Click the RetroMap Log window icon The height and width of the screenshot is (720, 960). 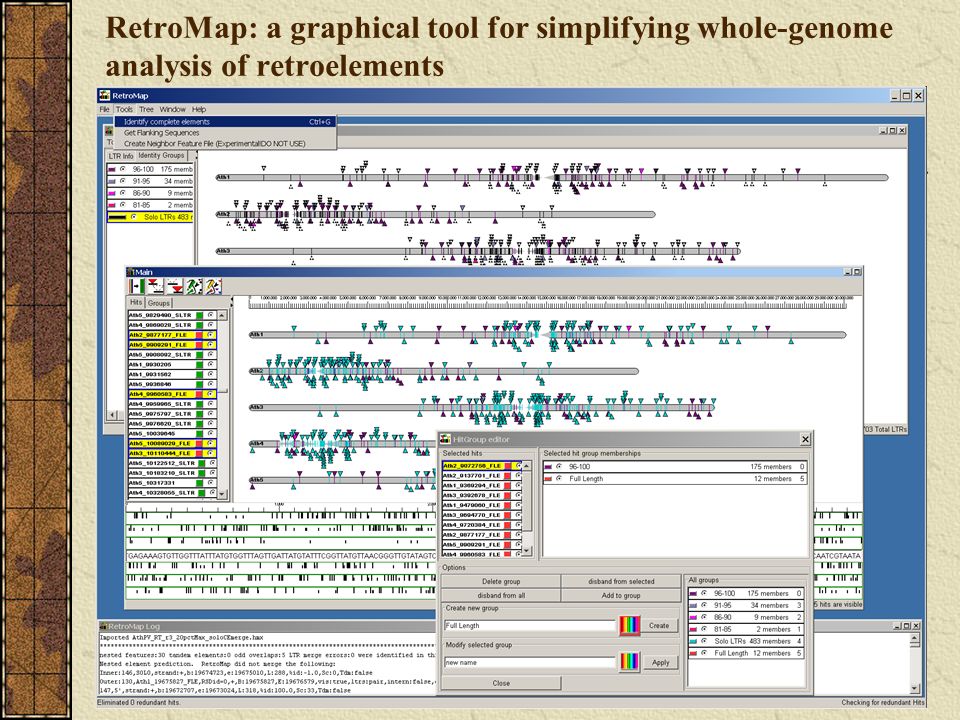click(103, 626)
